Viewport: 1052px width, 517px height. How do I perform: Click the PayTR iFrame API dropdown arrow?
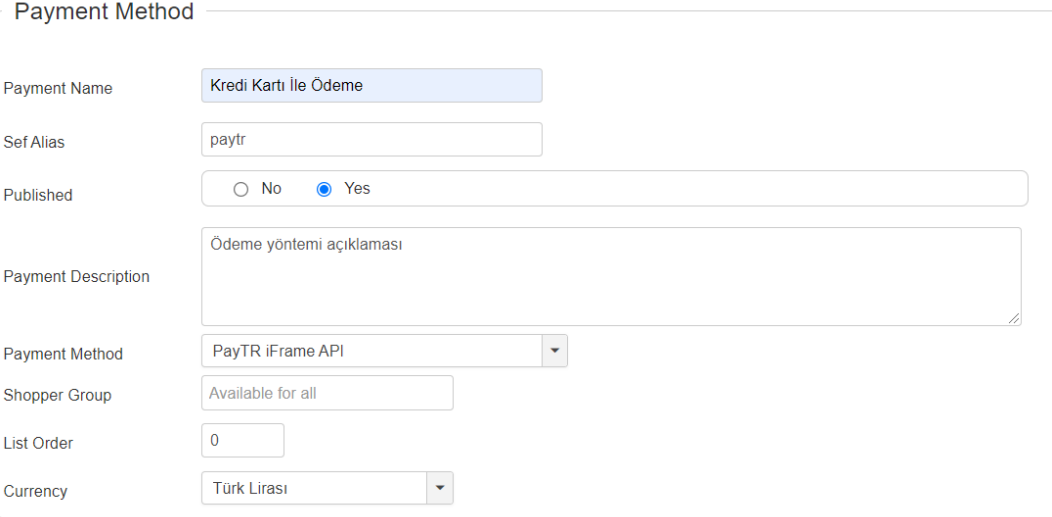(555, 351)
